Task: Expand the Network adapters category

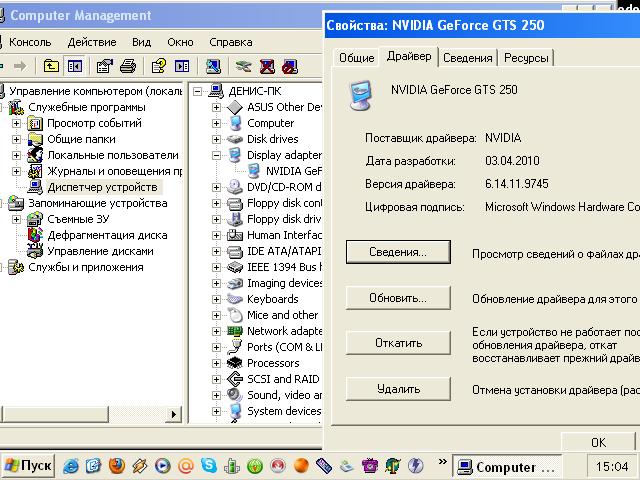Action: click(x=217, y=331)
